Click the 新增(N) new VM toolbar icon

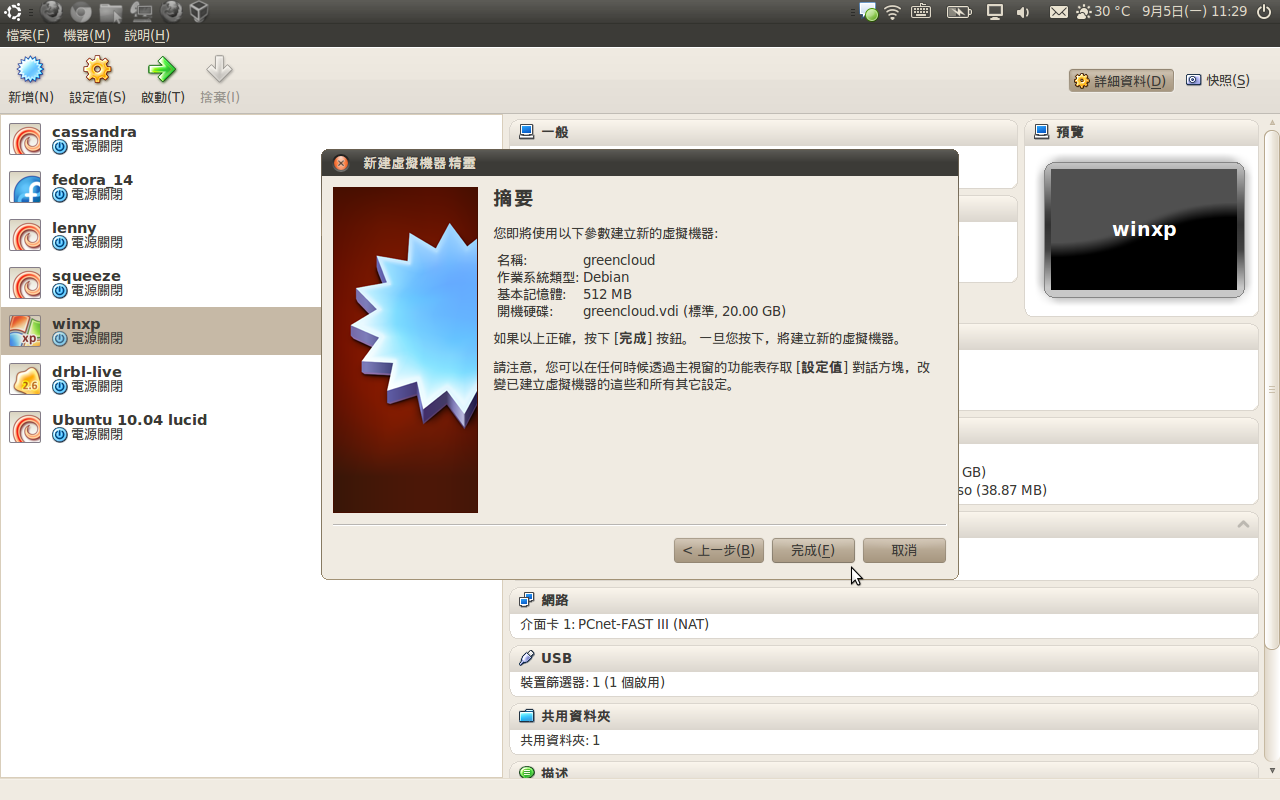(31, 70)
